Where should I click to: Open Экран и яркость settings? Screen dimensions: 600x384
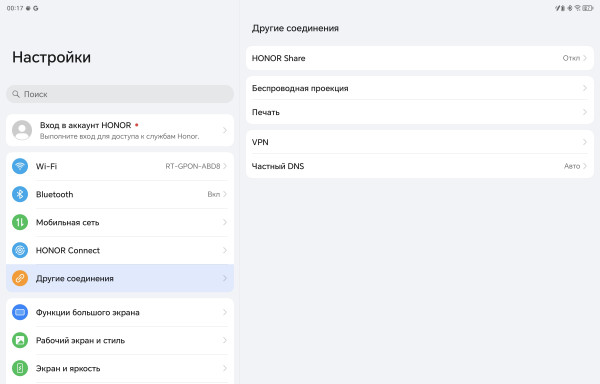pyautogui.click(x=120, y=368)
